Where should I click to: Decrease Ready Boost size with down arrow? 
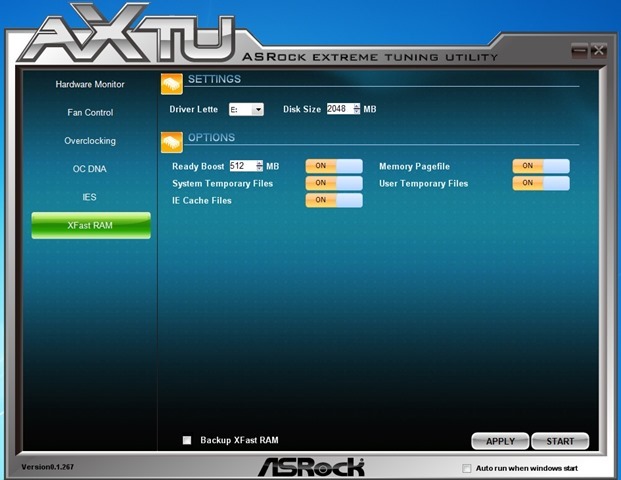(x=259, y=168)
